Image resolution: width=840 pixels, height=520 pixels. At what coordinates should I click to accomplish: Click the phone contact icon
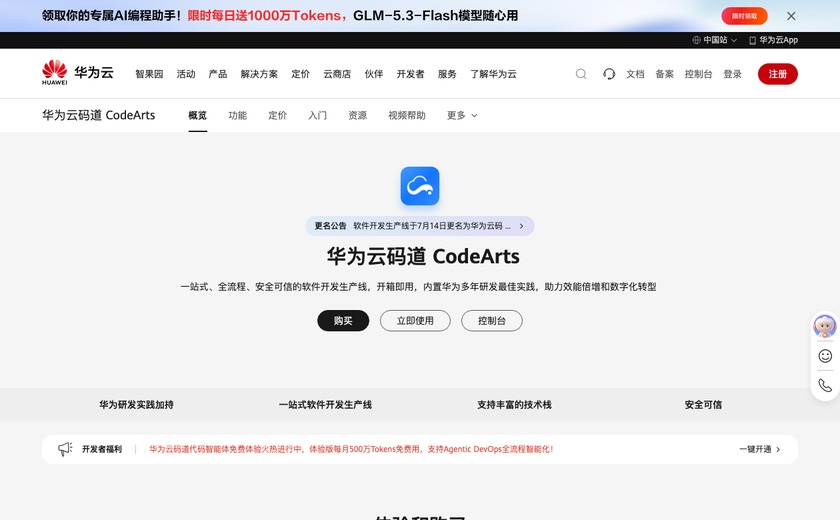[x=825, y=385]
